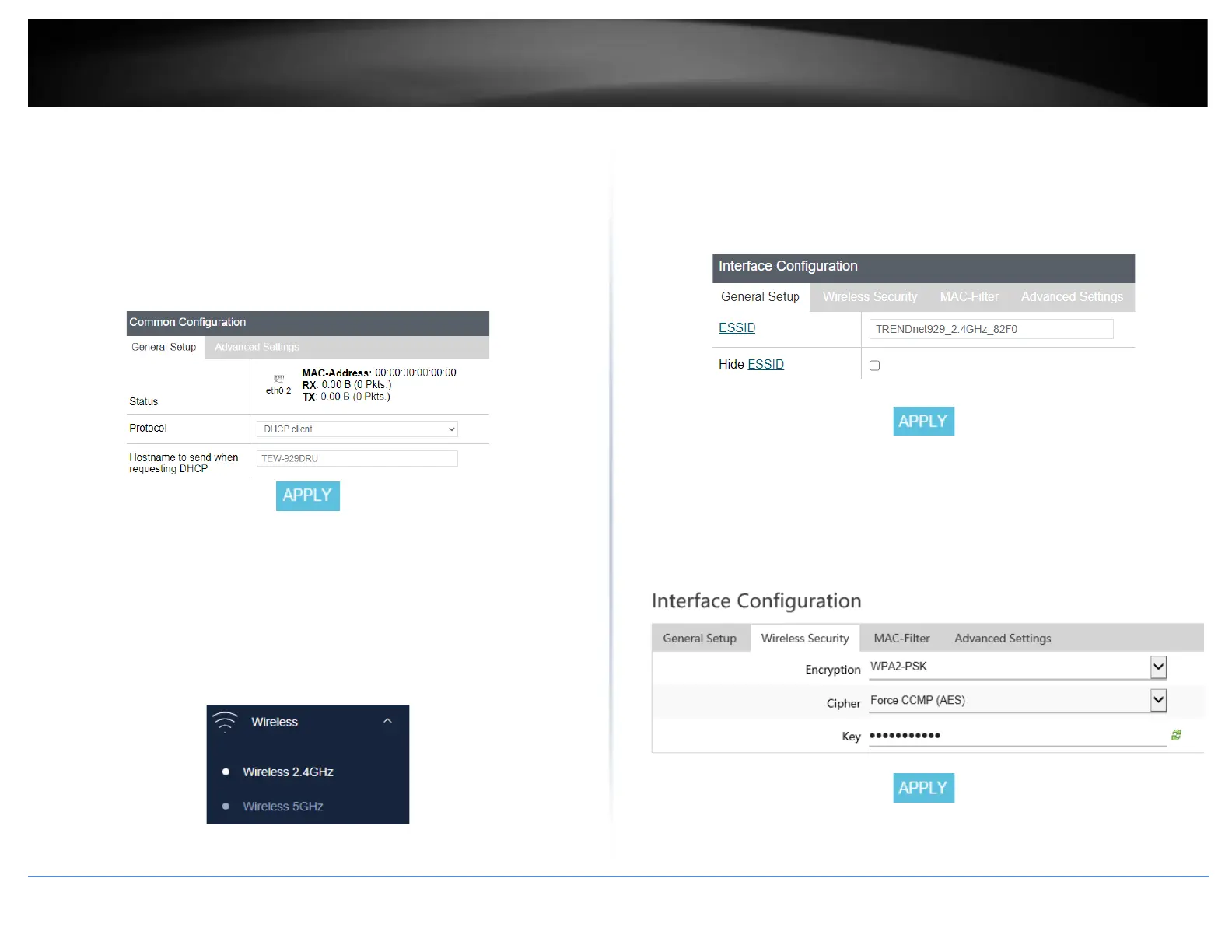
Task: Open the Encryption WPA2-PSK dropdown
Action: tap(1017, 667)
